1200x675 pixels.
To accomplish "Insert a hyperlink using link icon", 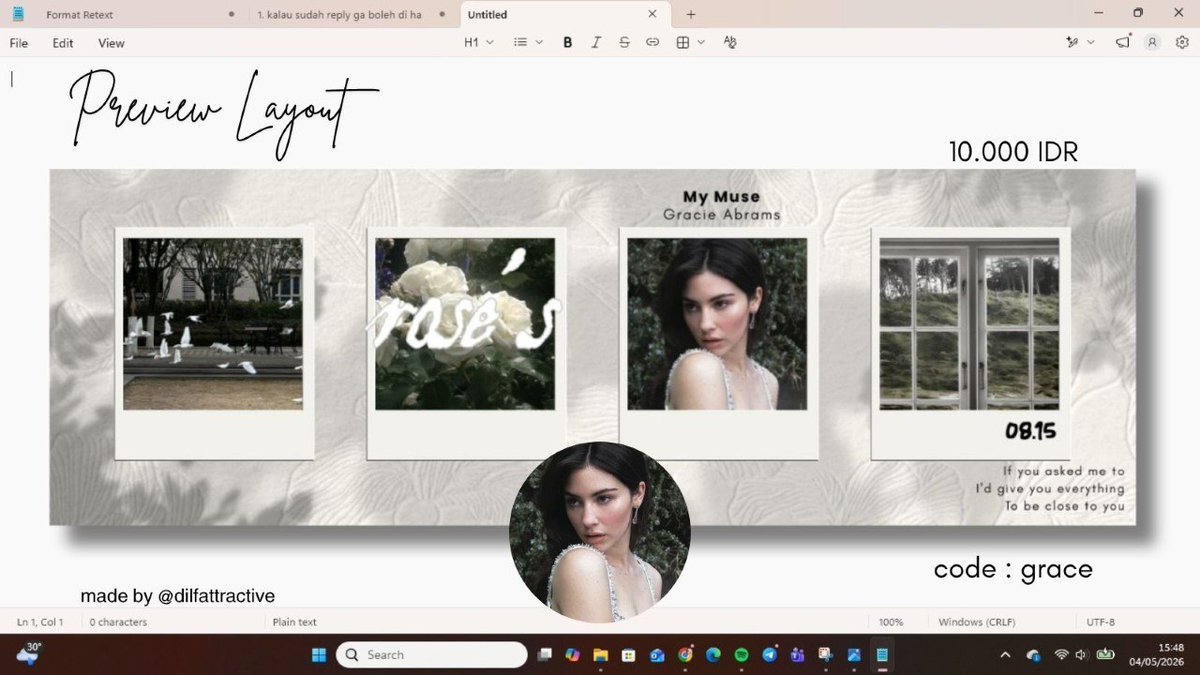I will (x=652, y=43).
